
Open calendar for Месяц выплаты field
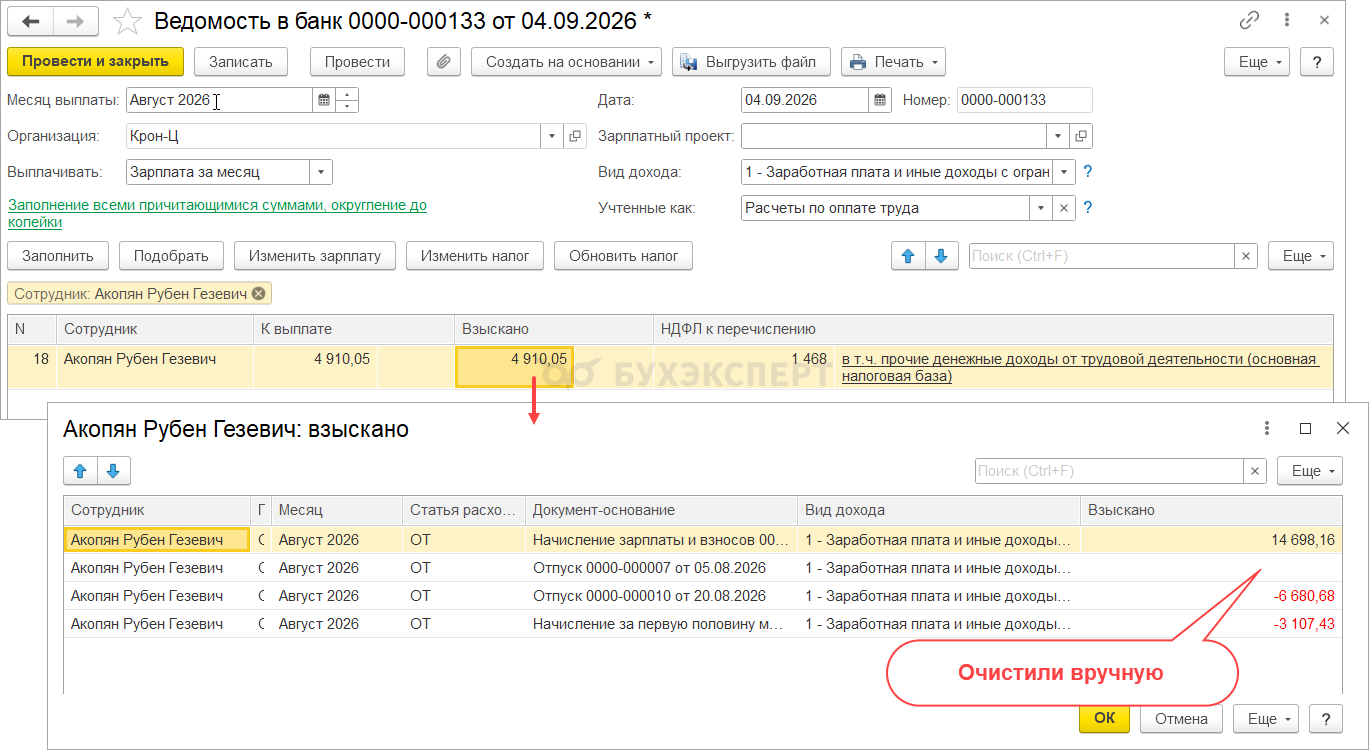click(x=324, y=100)
